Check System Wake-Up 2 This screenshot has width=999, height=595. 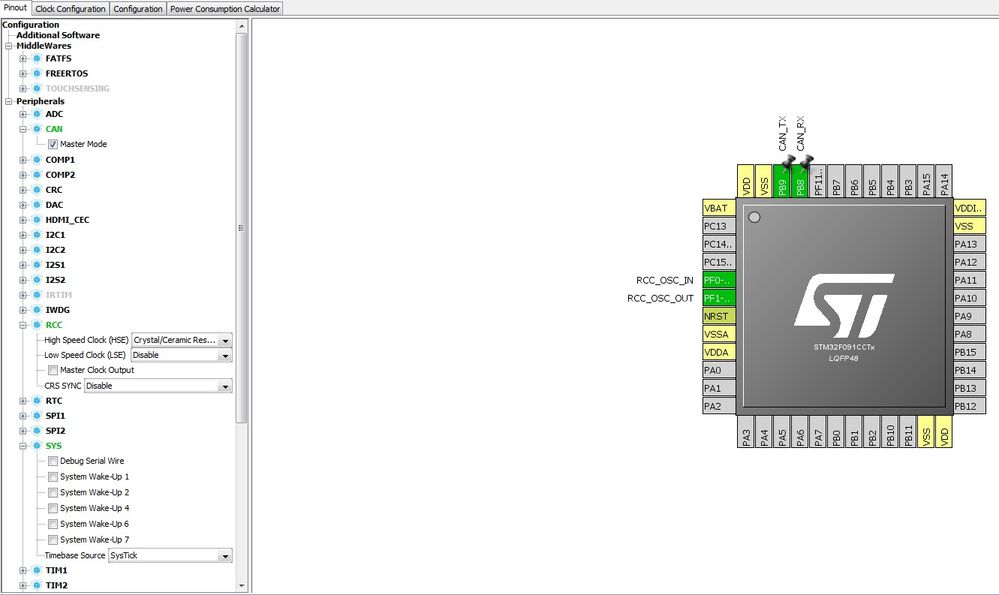point(53,492)
